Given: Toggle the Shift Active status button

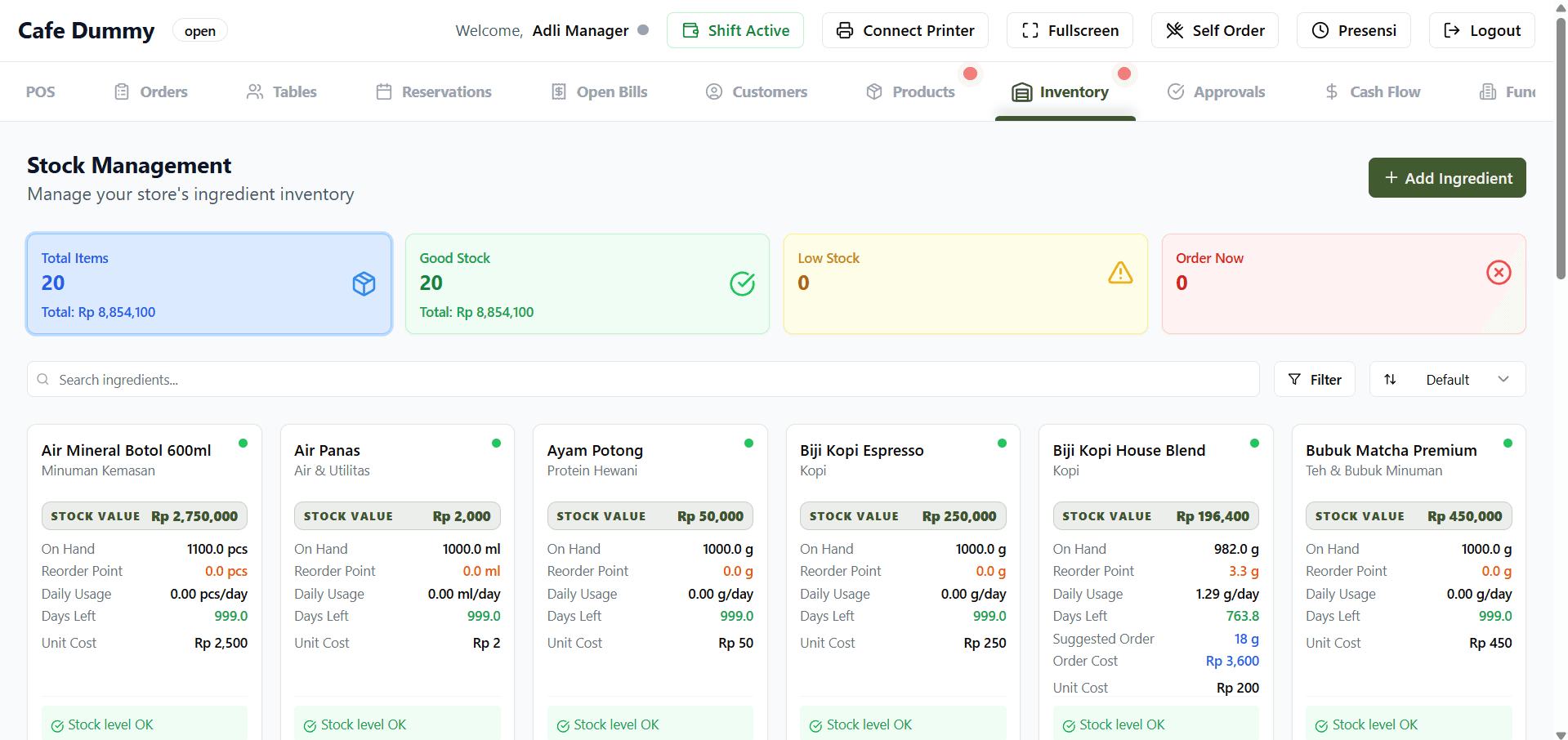Looking at the screenshot, I should pos(735,31).
